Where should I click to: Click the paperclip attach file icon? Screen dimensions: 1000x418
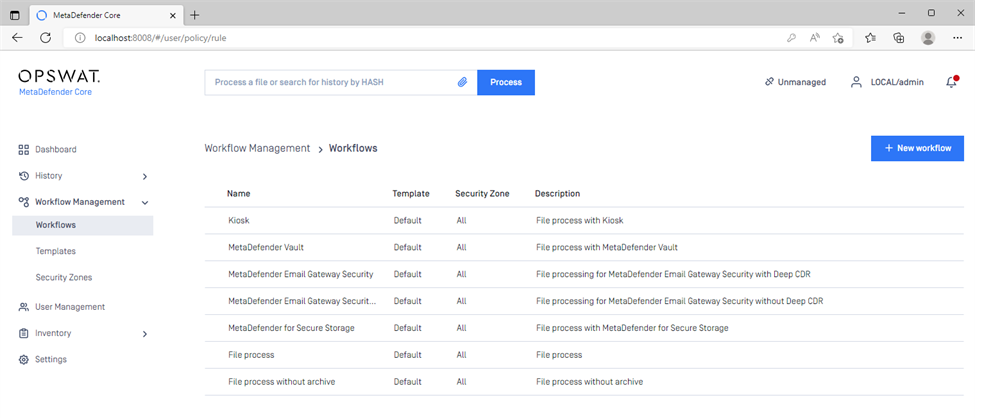(x=462, y=82)
